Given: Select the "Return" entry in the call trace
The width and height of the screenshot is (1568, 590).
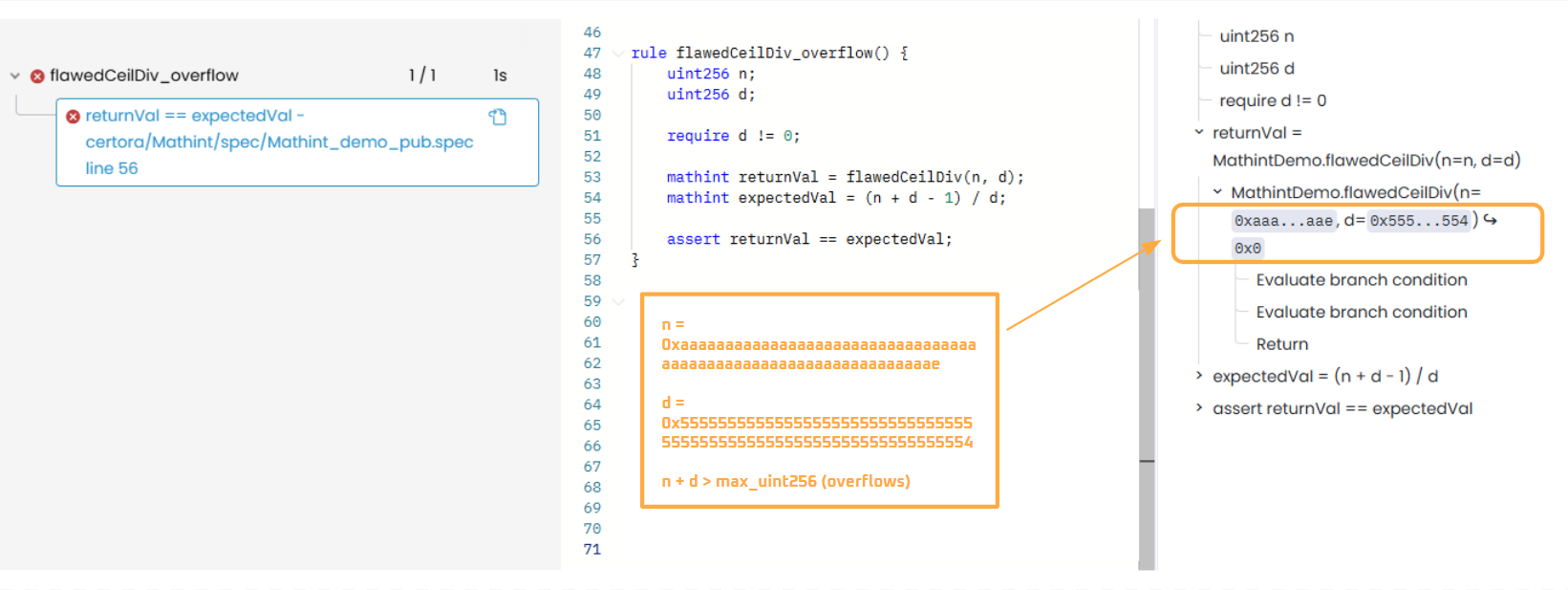Looking at the screenshot, I should [1281, 344].
